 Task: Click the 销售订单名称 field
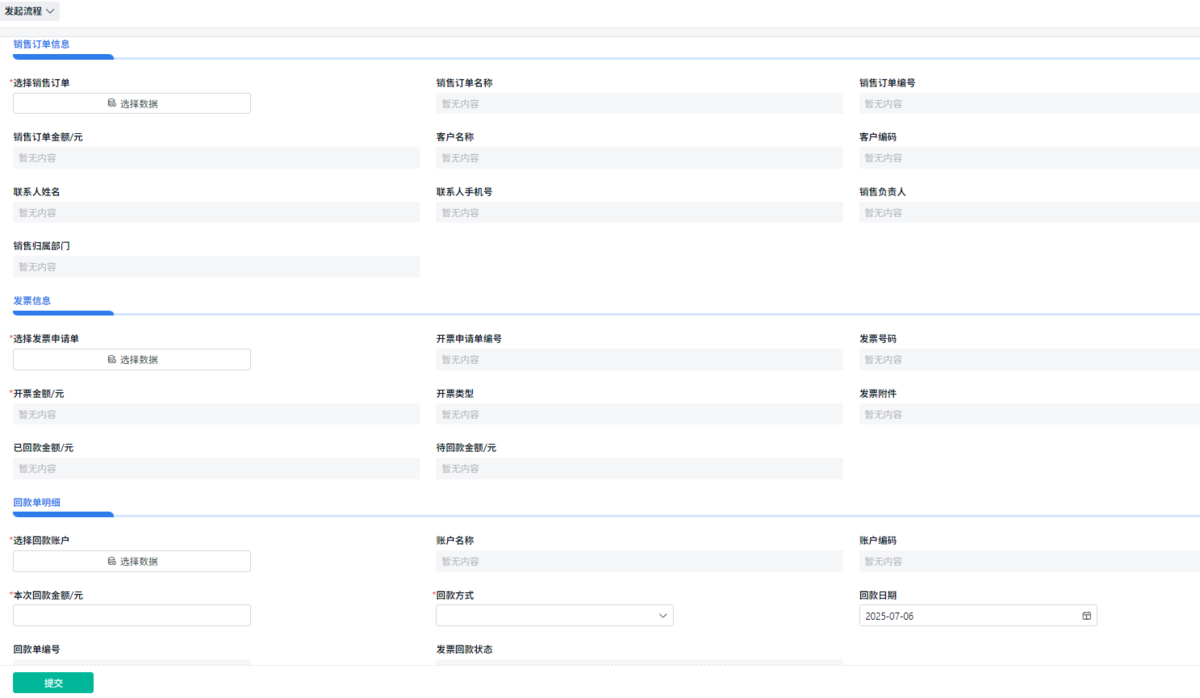(639, 104)
